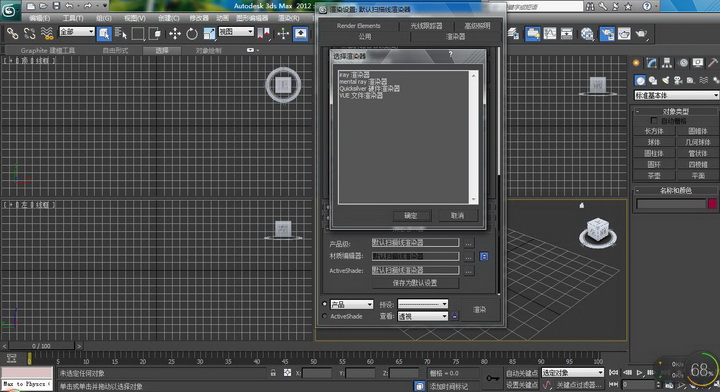Viewport: 720px width, 392px height.
Task: Open the Render Setup toolbar icon
Action: coord(607,34)
